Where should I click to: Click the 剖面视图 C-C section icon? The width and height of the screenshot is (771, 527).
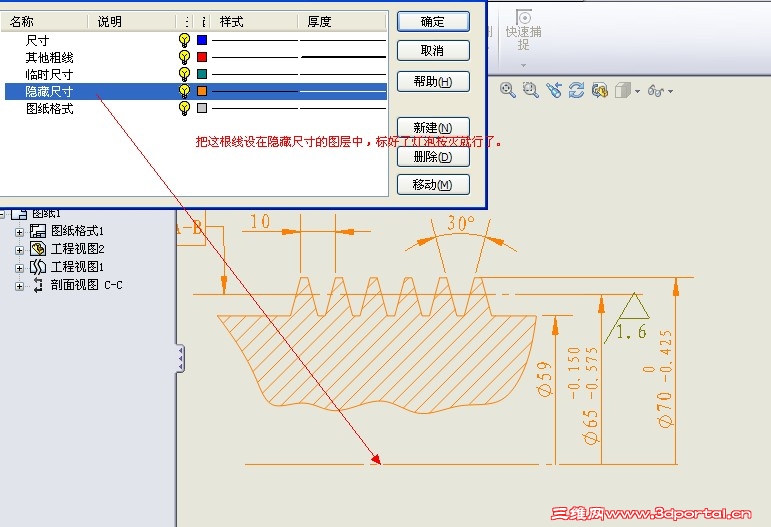click(x=38, y=285)
